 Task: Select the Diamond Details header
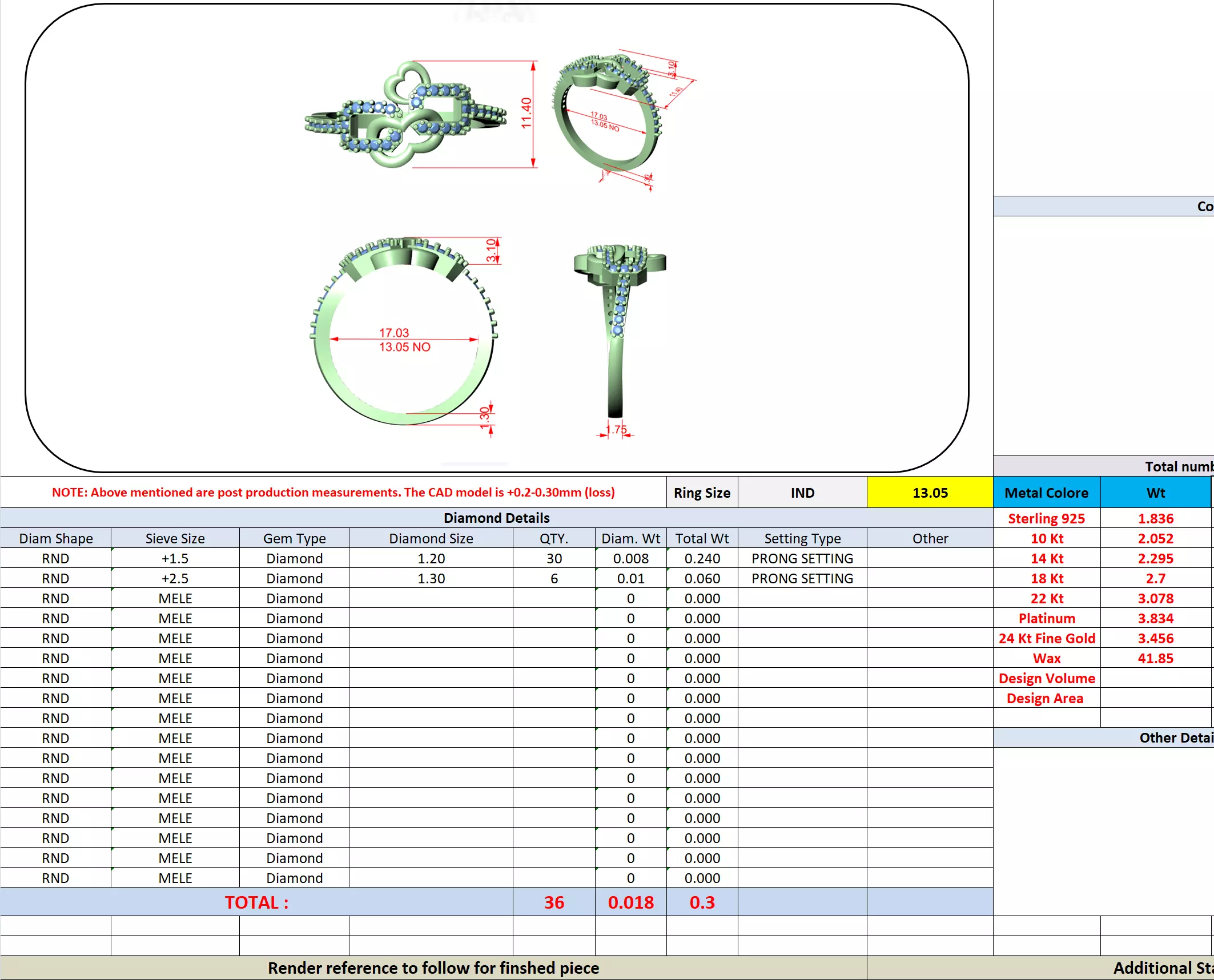[496, 518]
